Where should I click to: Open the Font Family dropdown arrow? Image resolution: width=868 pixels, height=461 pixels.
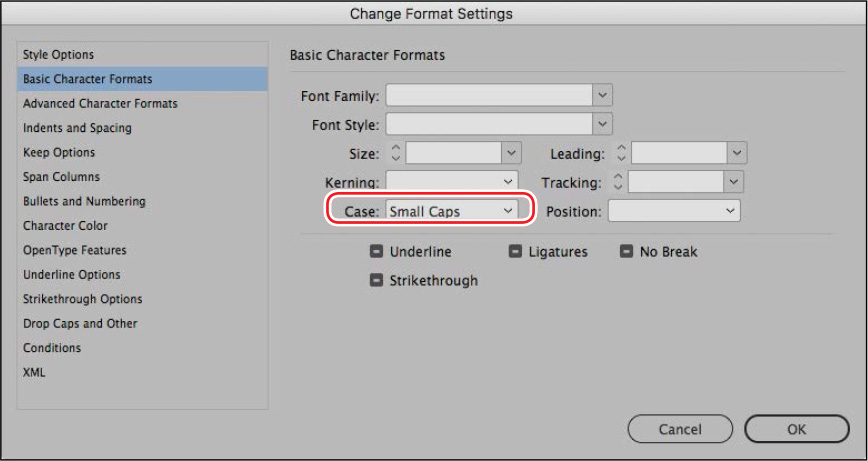pyautogui.click(x=603, y=95)
